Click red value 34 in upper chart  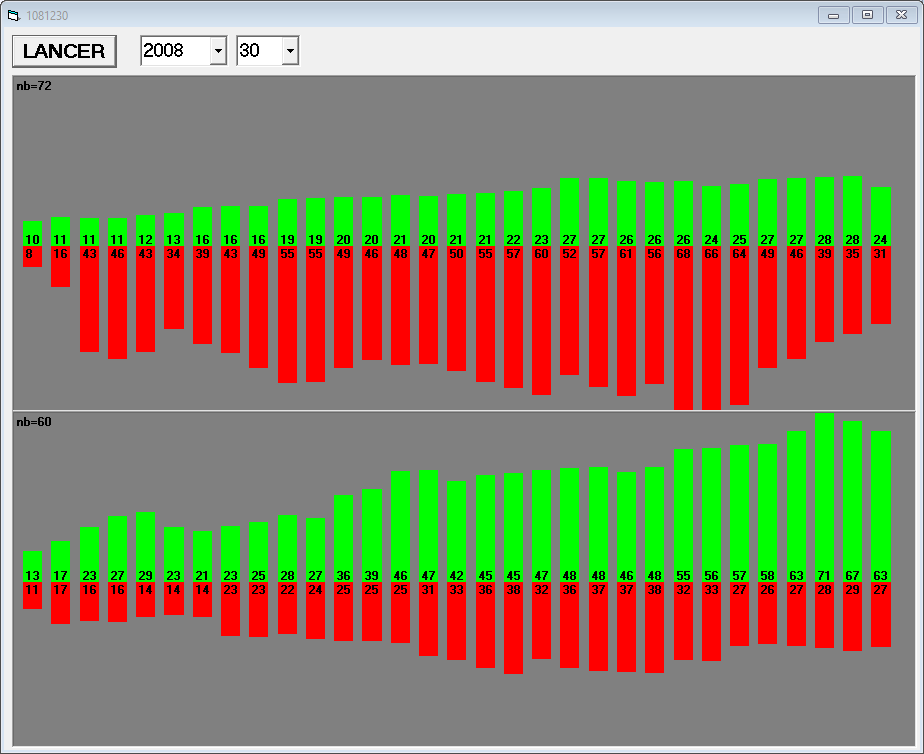(x=173, y=254)
